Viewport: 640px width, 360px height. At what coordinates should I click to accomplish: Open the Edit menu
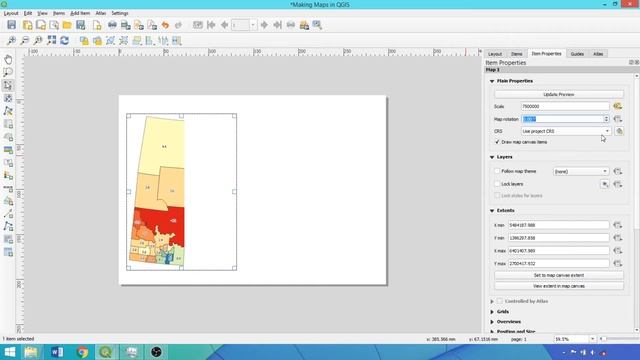[x=28, y=13]
